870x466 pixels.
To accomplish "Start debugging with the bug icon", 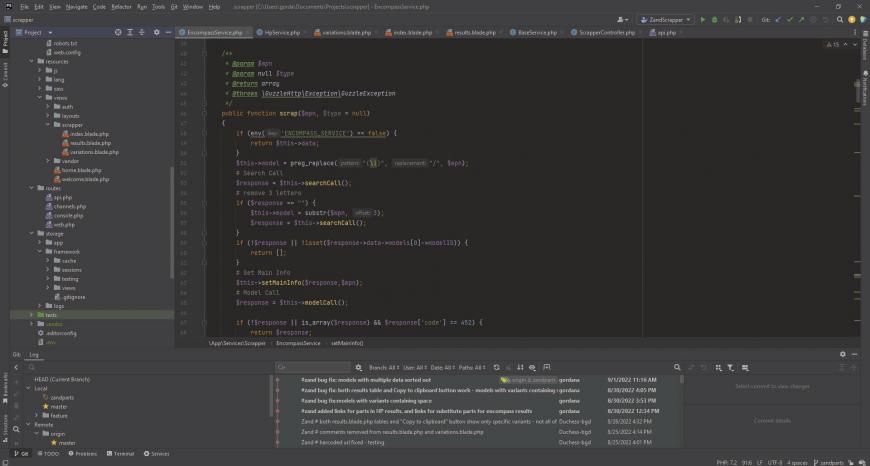I will pos(715,19).
